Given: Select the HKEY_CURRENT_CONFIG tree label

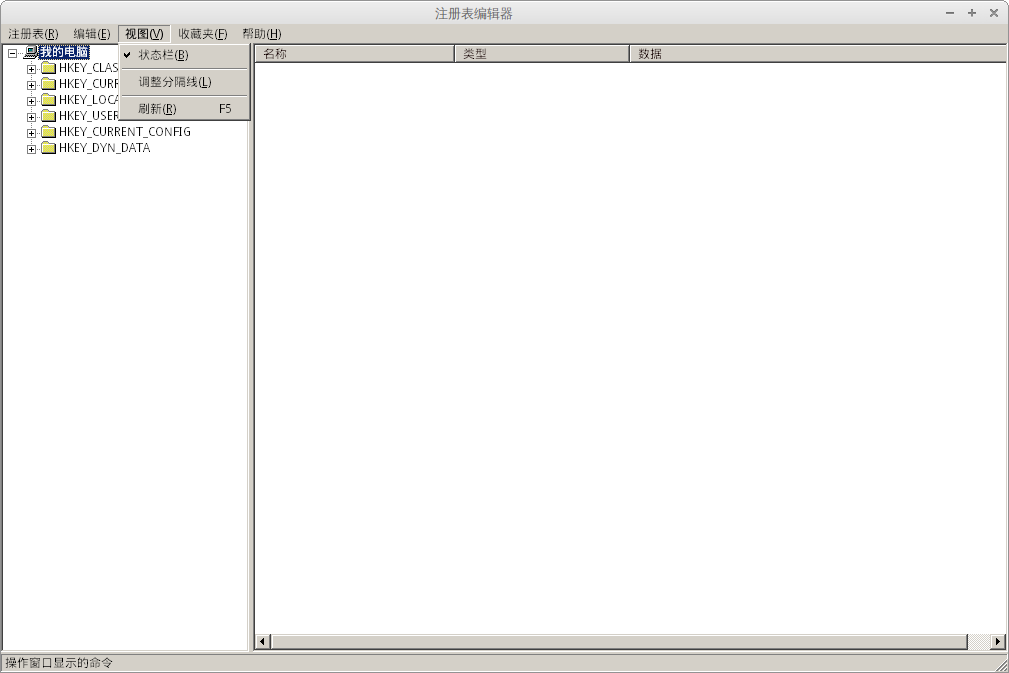Looking at the screenshot, I should pyautogui.click(x=125, y=132).
